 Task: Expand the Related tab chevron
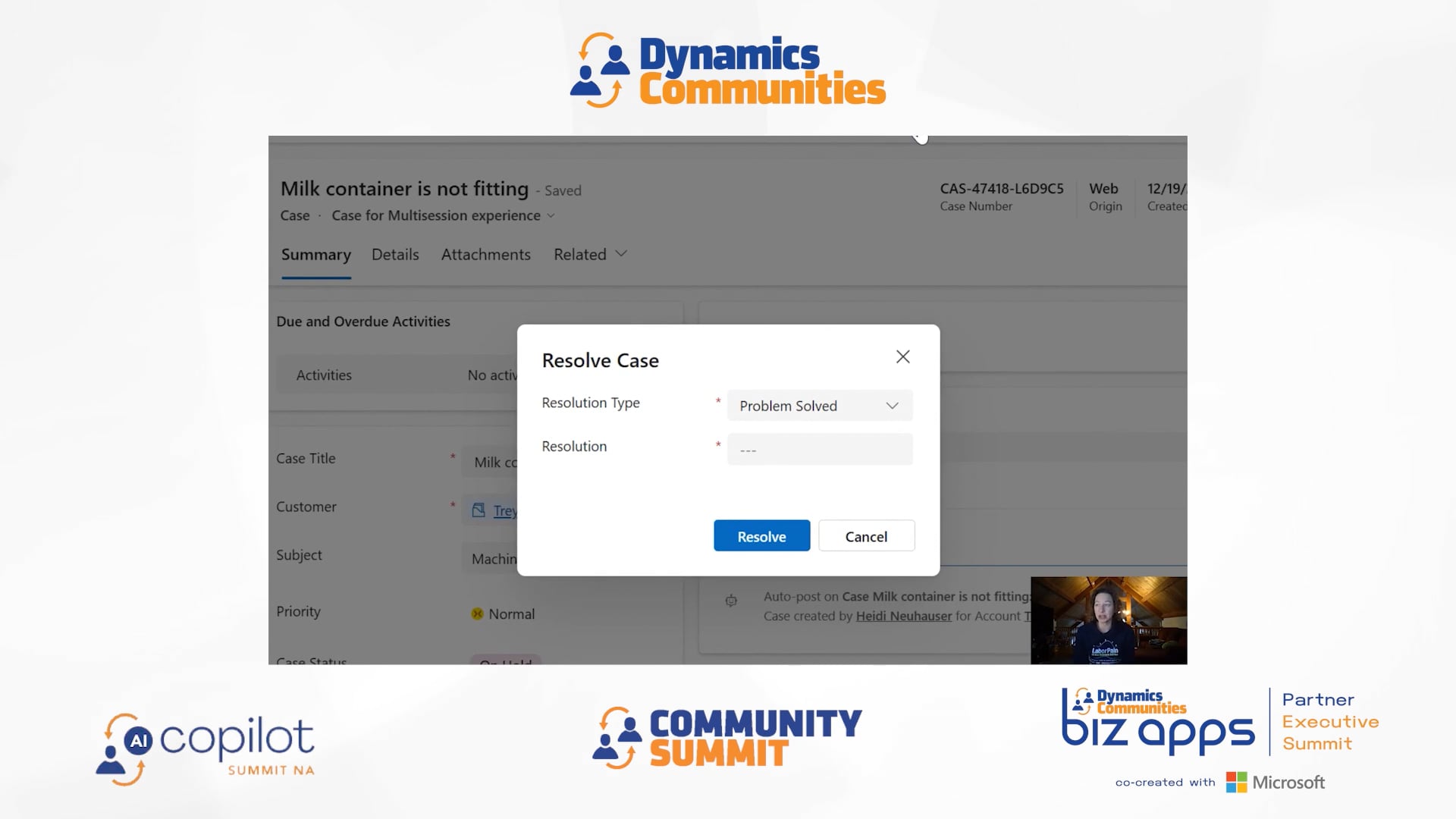pos(622,254)
